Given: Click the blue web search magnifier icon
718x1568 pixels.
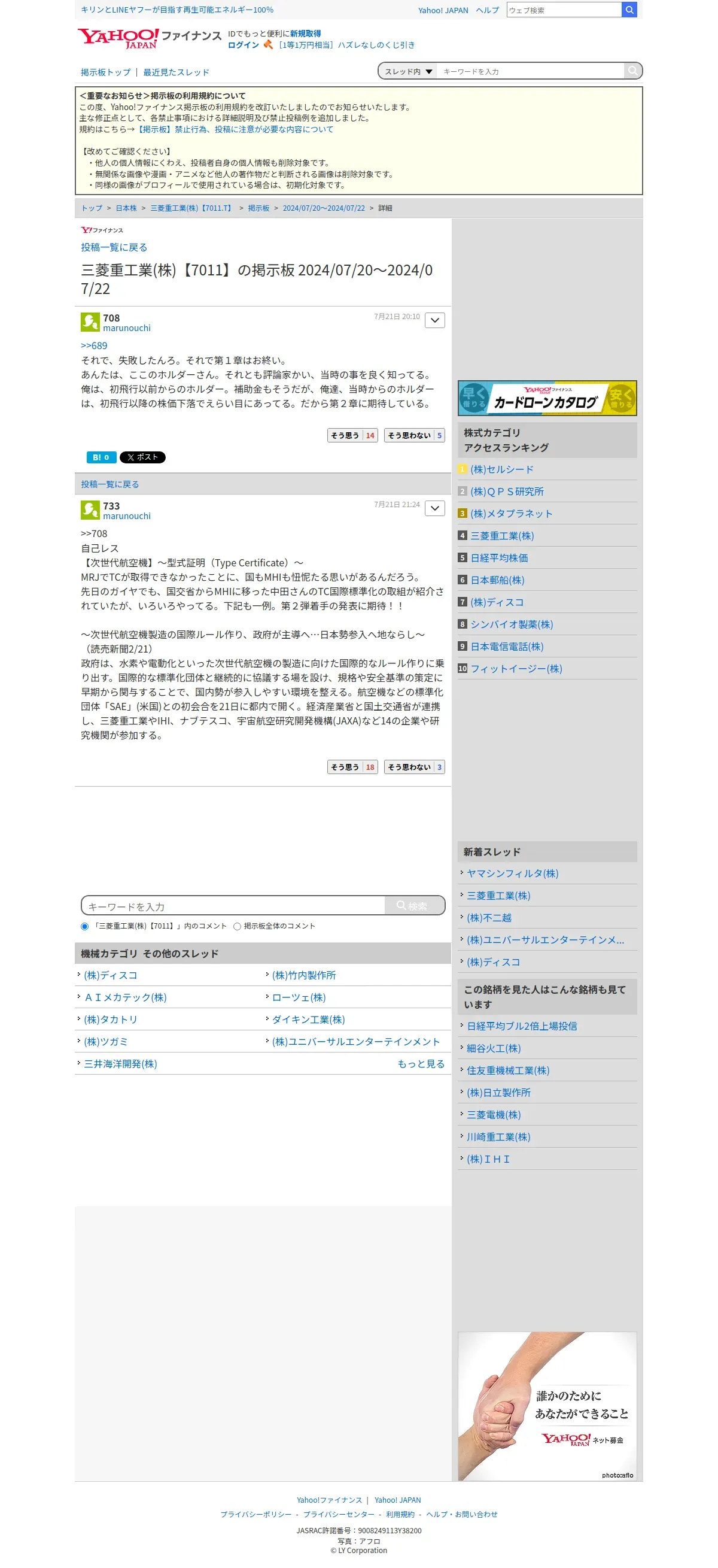Looking at the screenshot, I should (x=629, y=10).
